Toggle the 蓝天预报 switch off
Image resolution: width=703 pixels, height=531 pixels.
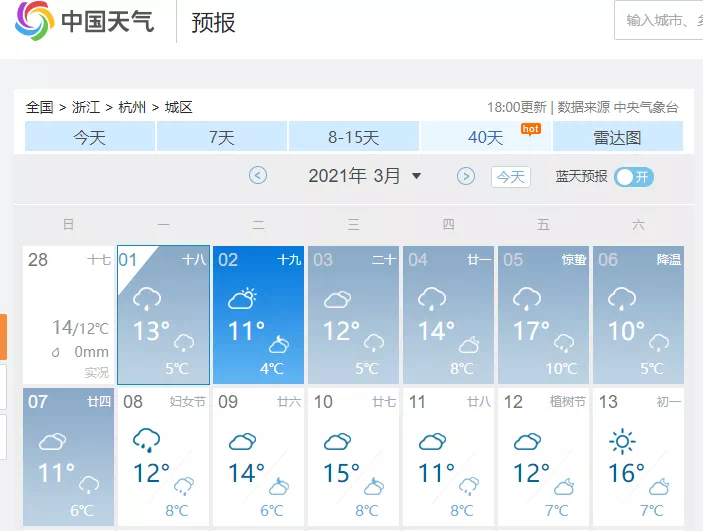634,177
